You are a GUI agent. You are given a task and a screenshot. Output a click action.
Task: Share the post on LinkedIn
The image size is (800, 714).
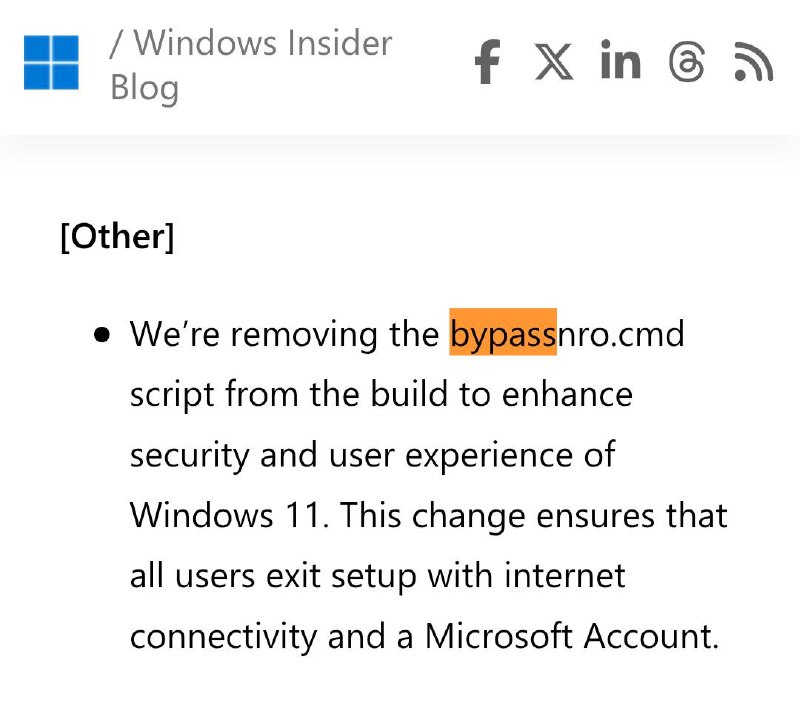coord(620,61)
